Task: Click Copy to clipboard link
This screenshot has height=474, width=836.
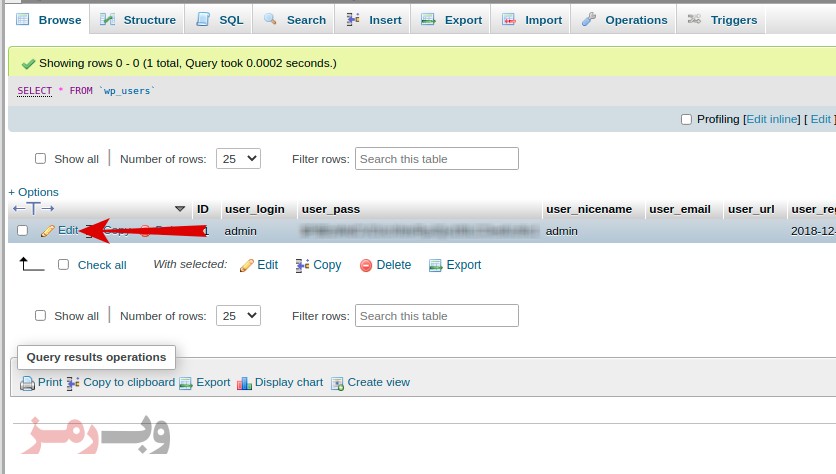Action: point(129,382)
